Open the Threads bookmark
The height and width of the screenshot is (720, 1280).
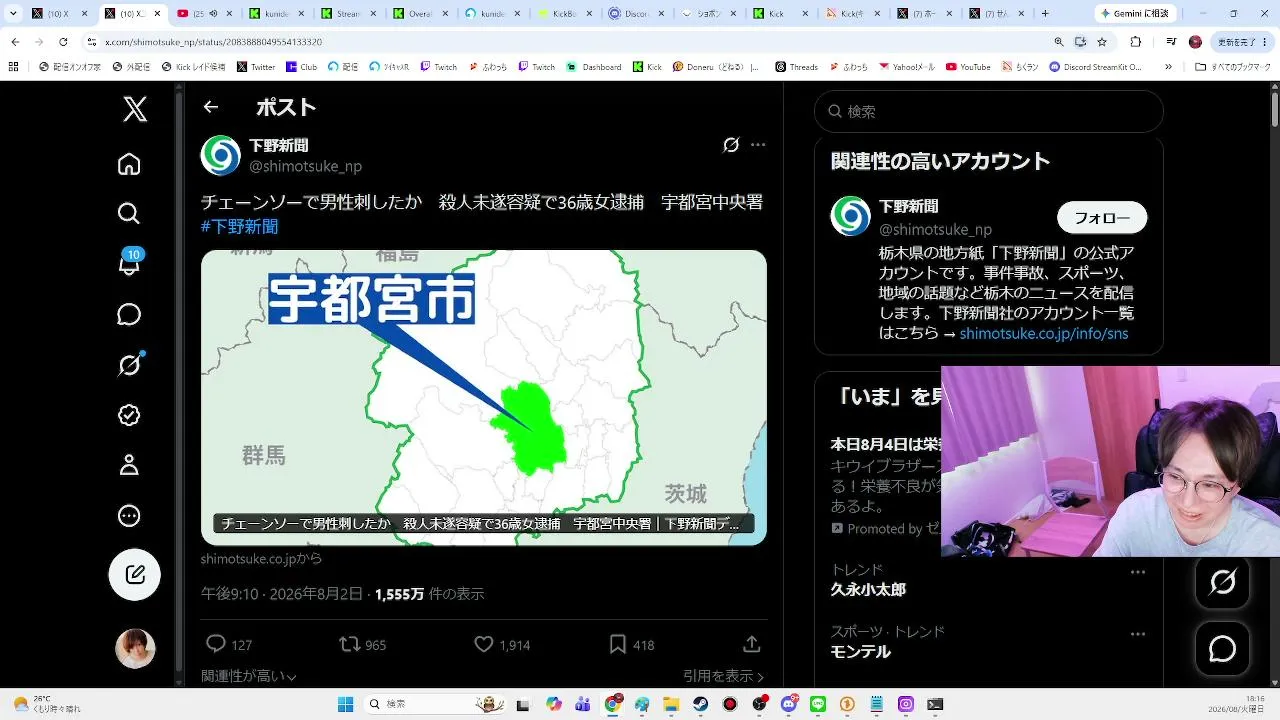(x=797, y=67)
